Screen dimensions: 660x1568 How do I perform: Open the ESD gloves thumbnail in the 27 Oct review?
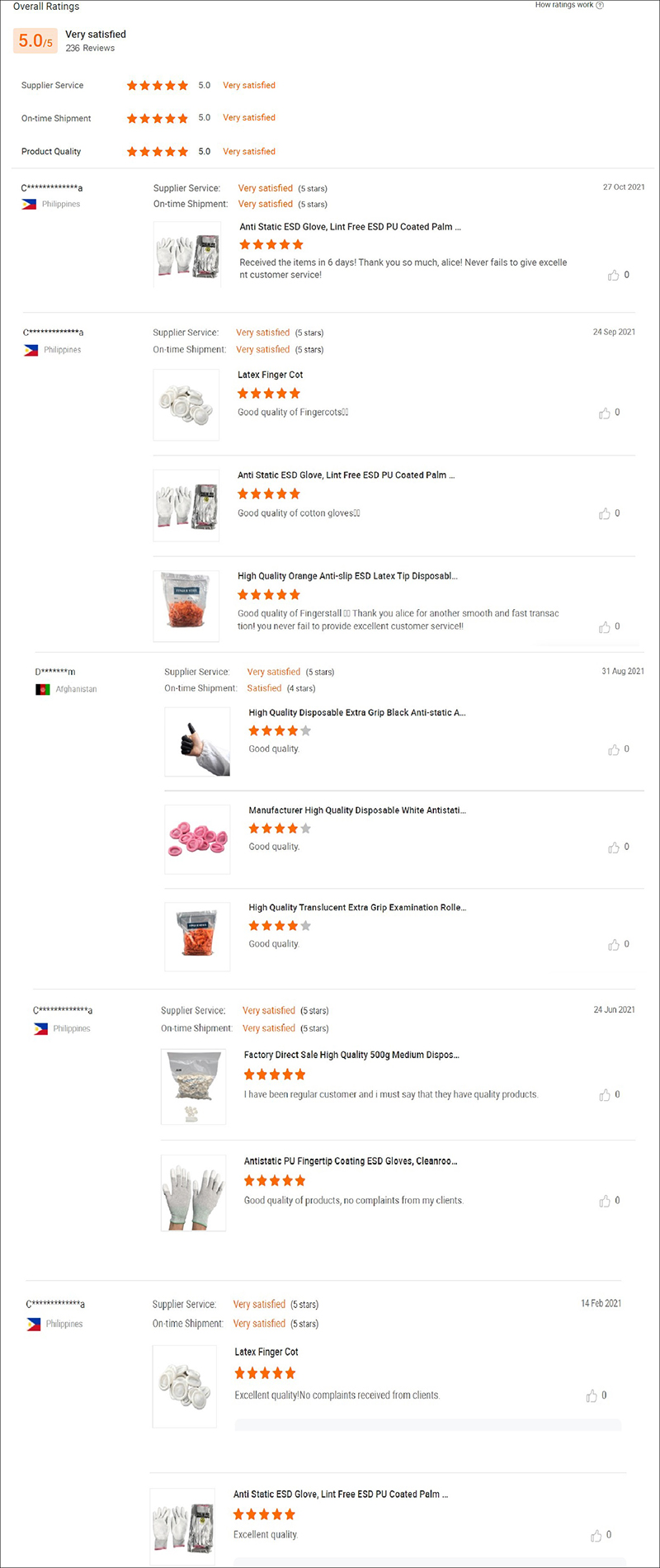[x=186, y=253]
